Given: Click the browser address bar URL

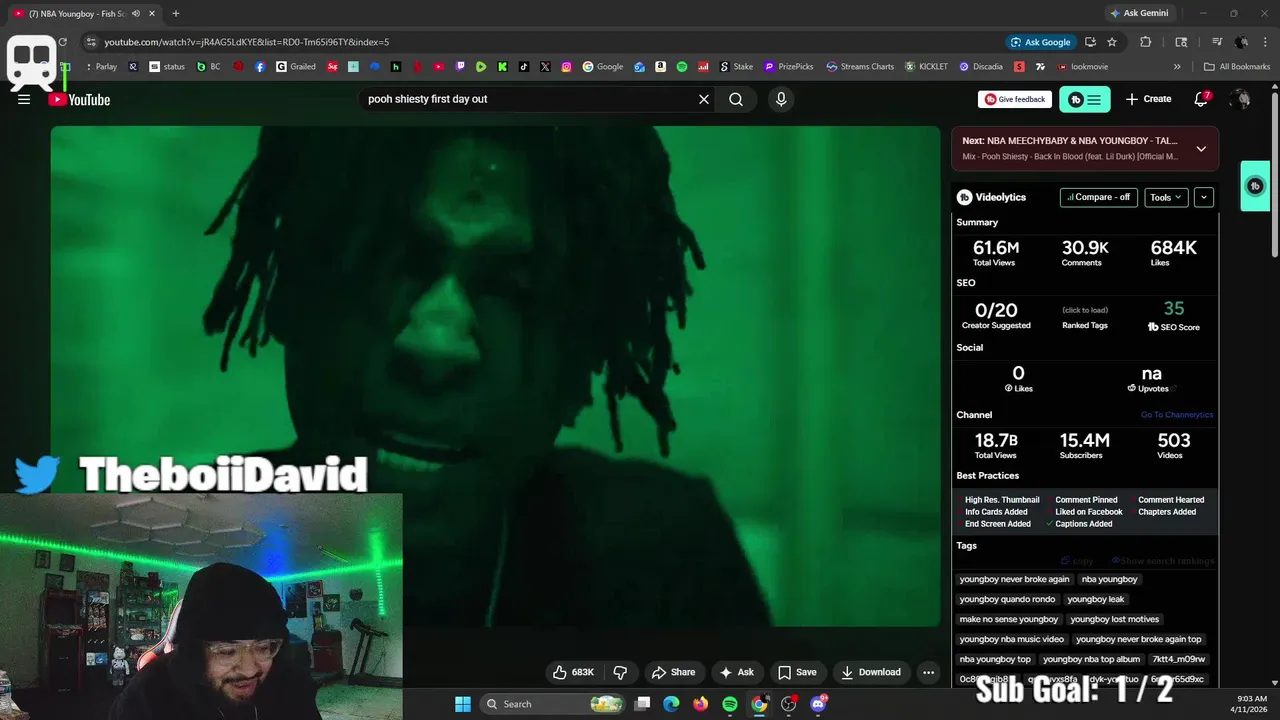Looking at the screenshot, I should pos(246,42).
